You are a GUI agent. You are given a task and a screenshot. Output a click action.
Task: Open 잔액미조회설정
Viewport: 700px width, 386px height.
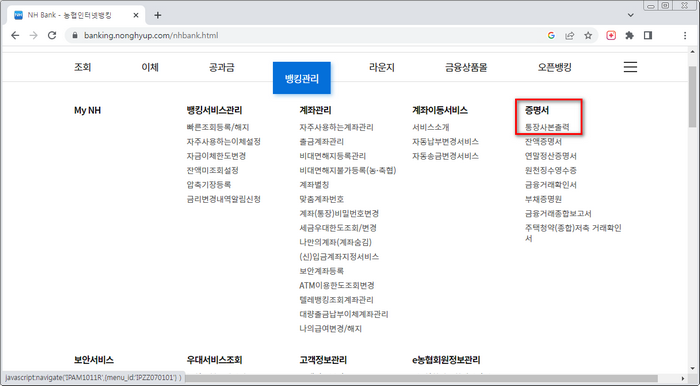212,170
